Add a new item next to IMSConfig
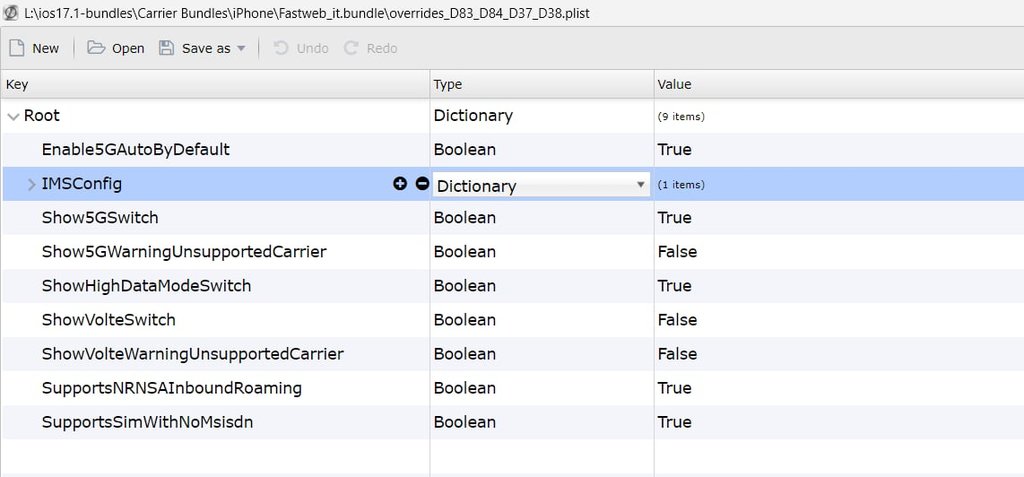1024x477 pixels. click(x=400, y=184)
